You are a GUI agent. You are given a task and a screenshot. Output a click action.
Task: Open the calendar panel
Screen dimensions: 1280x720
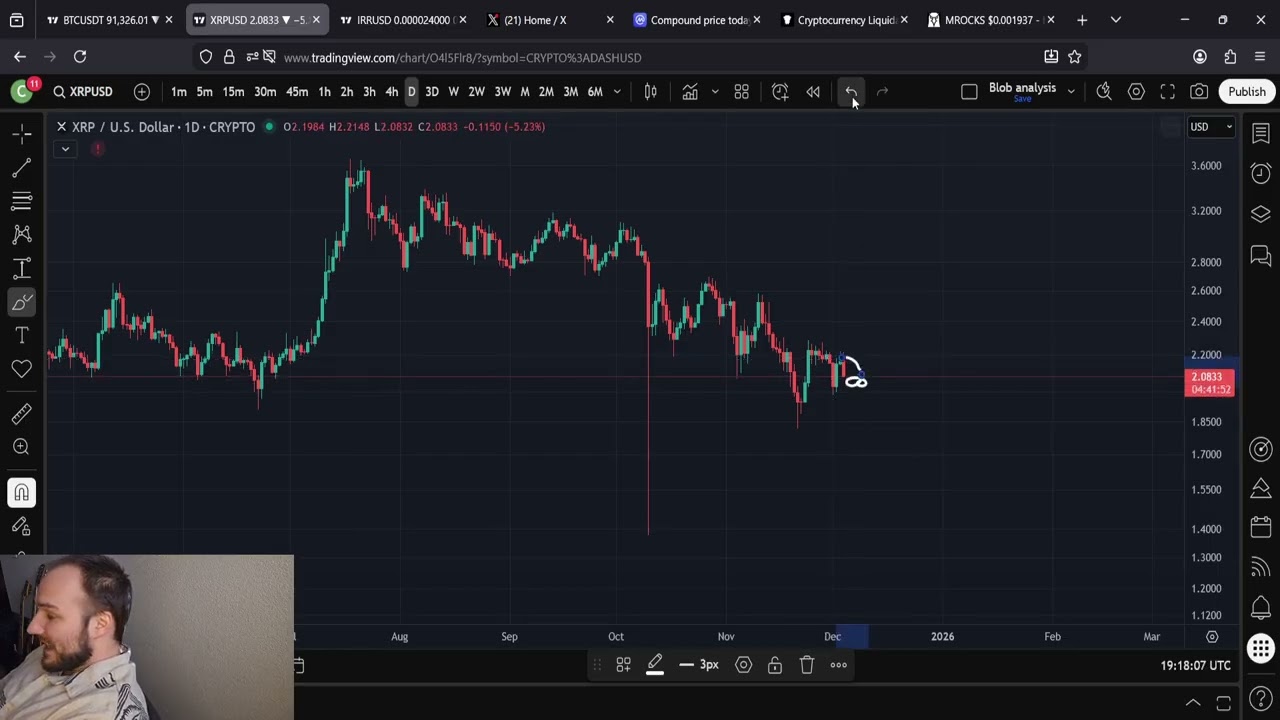(1260, 527)
